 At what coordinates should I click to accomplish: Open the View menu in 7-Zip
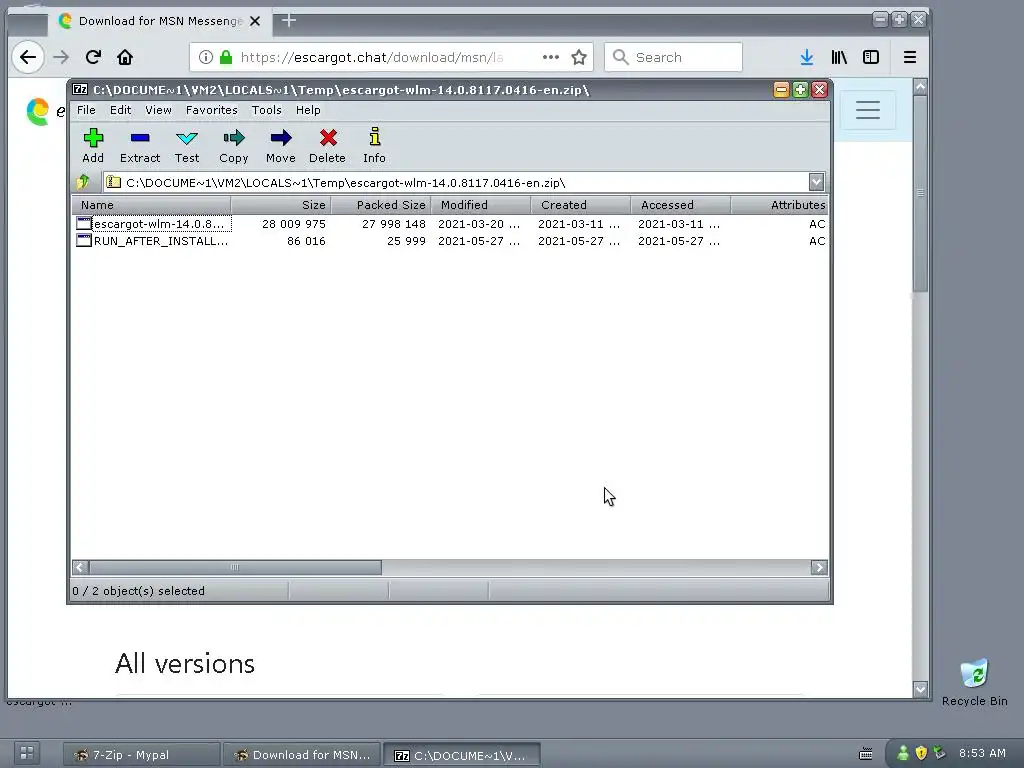(158, 110)
